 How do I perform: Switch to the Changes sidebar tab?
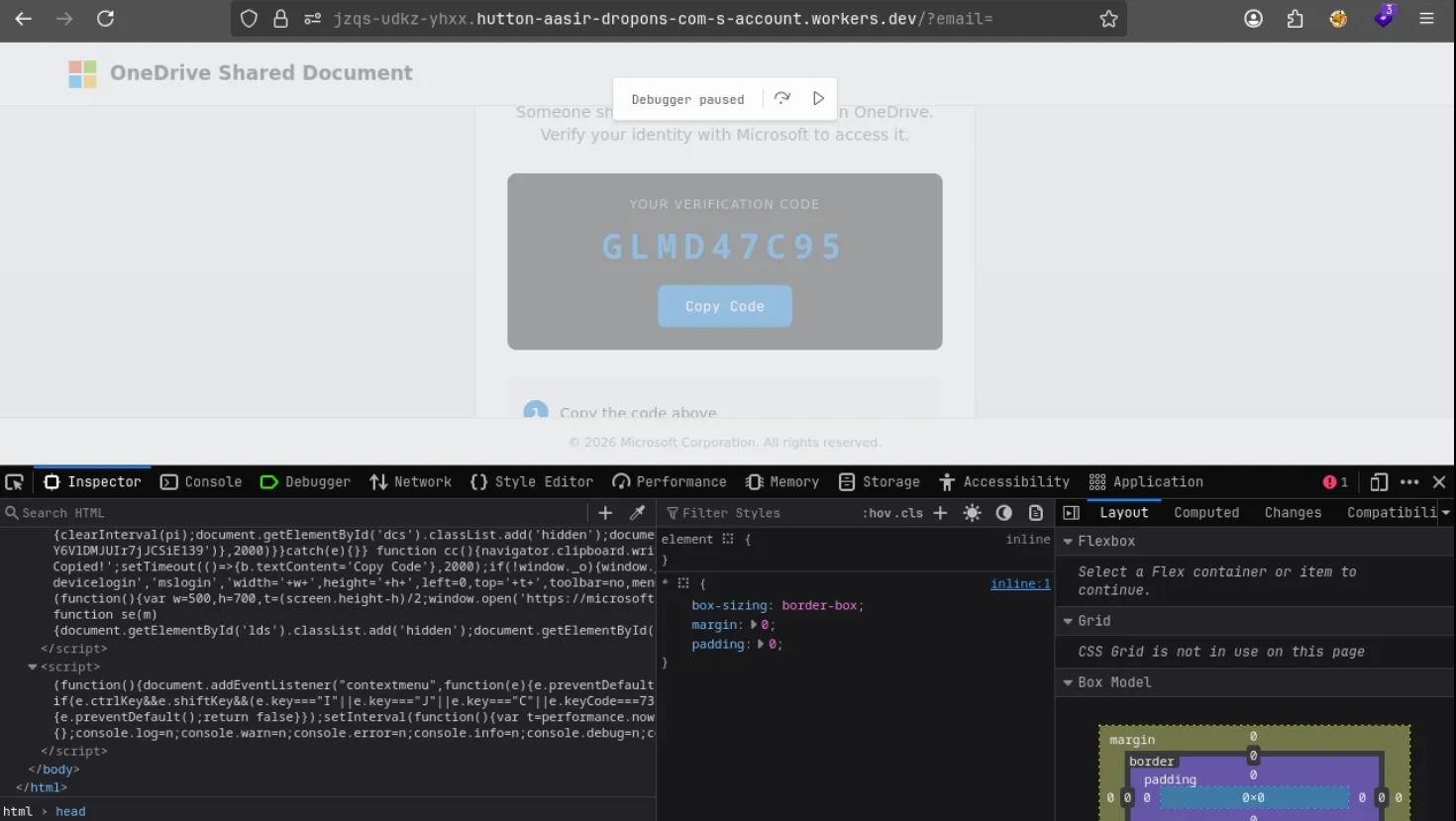click(1293, 513)
